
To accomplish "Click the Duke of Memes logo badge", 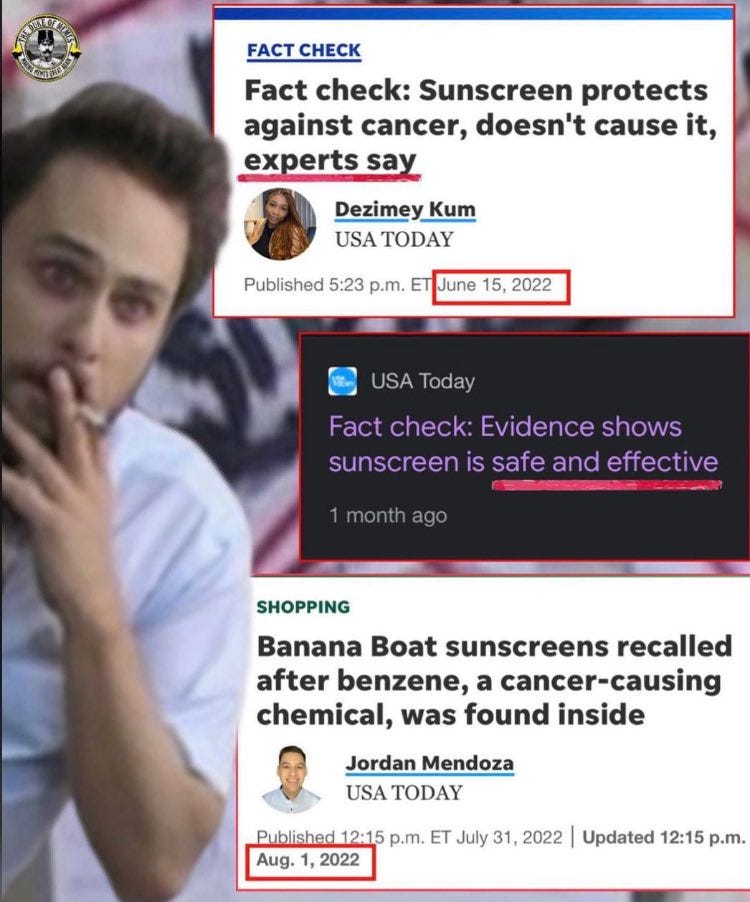I will pos(46,47).
